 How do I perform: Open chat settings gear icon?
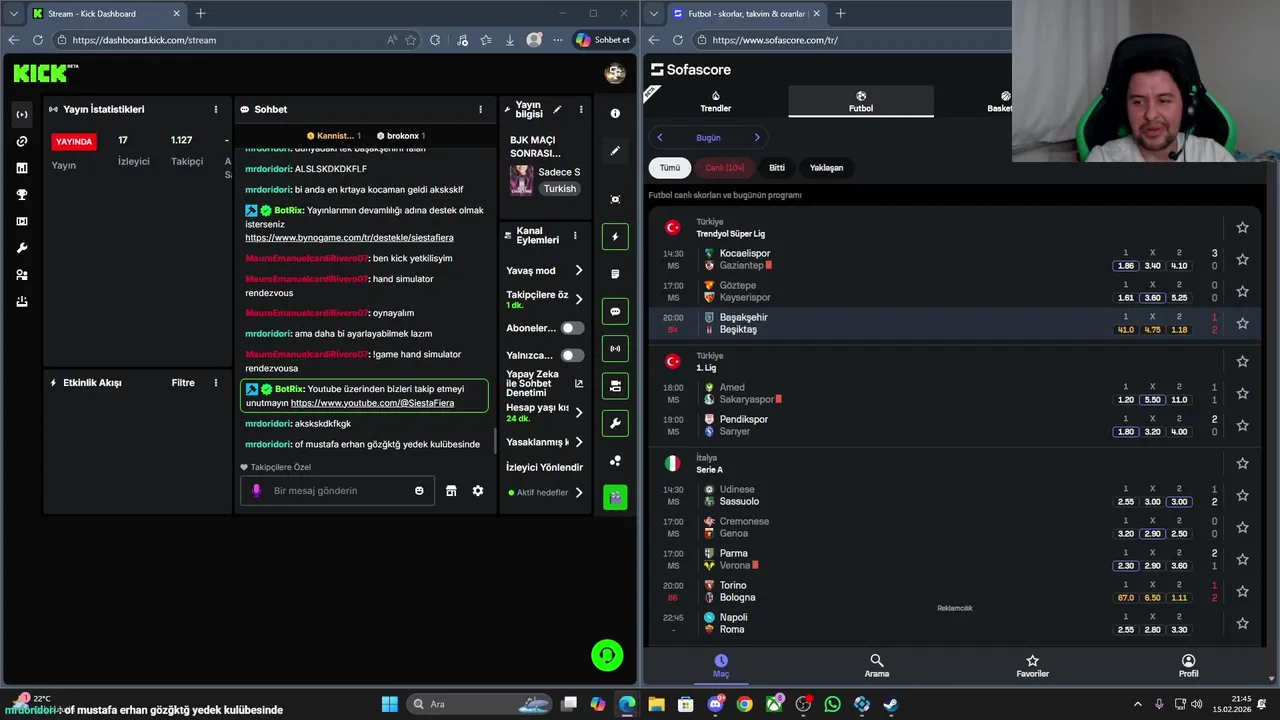(x=478, y=491)
